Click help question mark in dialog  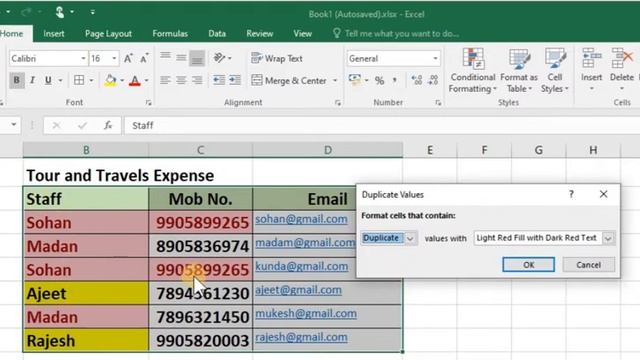(571, 194)
